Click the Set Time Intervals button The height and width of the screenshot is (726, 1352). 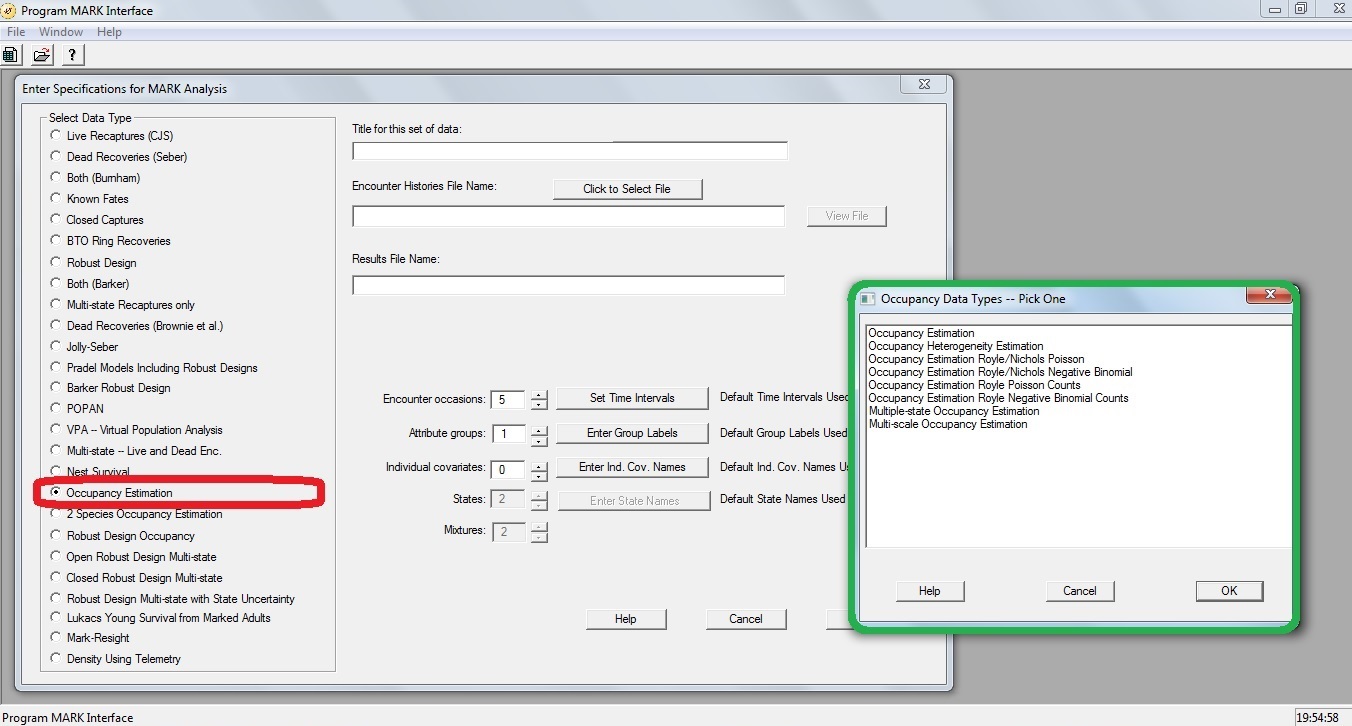click(x=632, y=398)
